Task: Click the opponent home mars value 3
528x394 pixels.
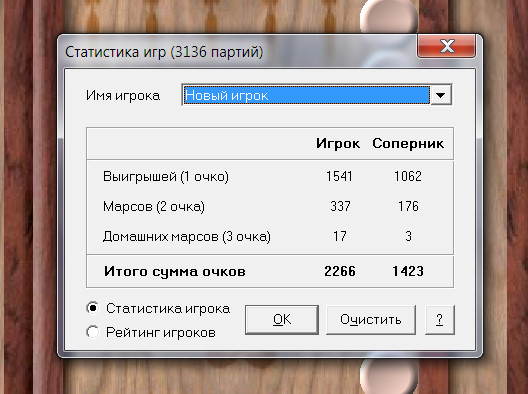Action: 408,236
